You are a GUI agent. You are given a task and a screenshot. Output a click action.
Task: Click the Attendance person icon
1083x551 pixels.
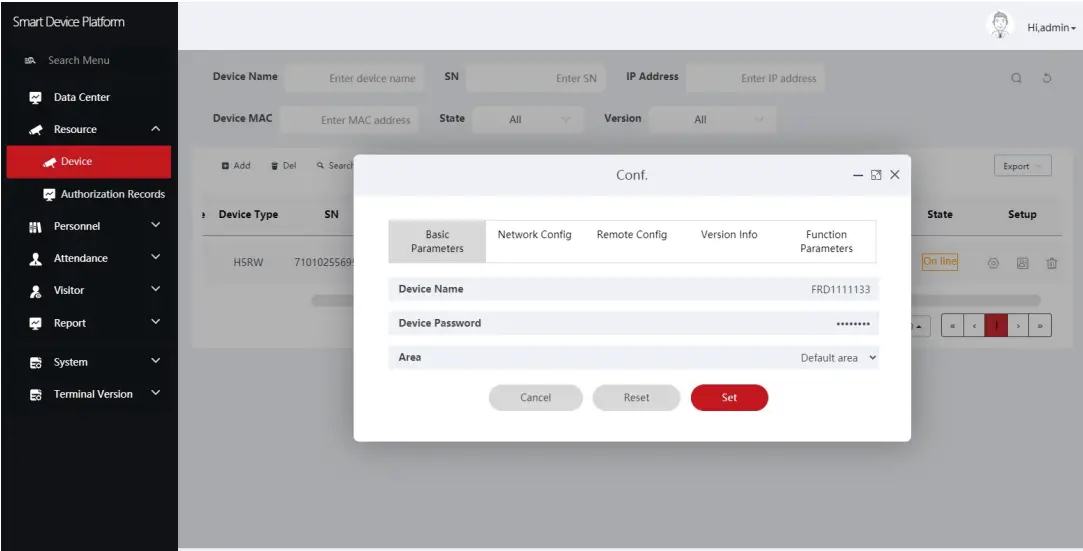click(36, 259)
